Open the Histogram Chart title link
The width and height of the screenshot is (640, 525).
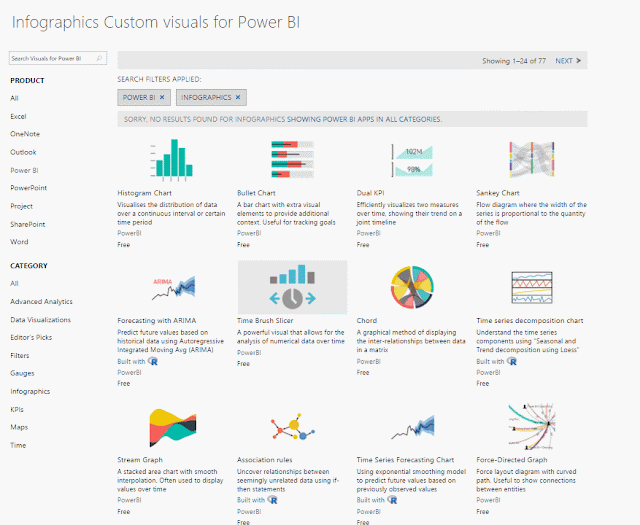(144, 193)
